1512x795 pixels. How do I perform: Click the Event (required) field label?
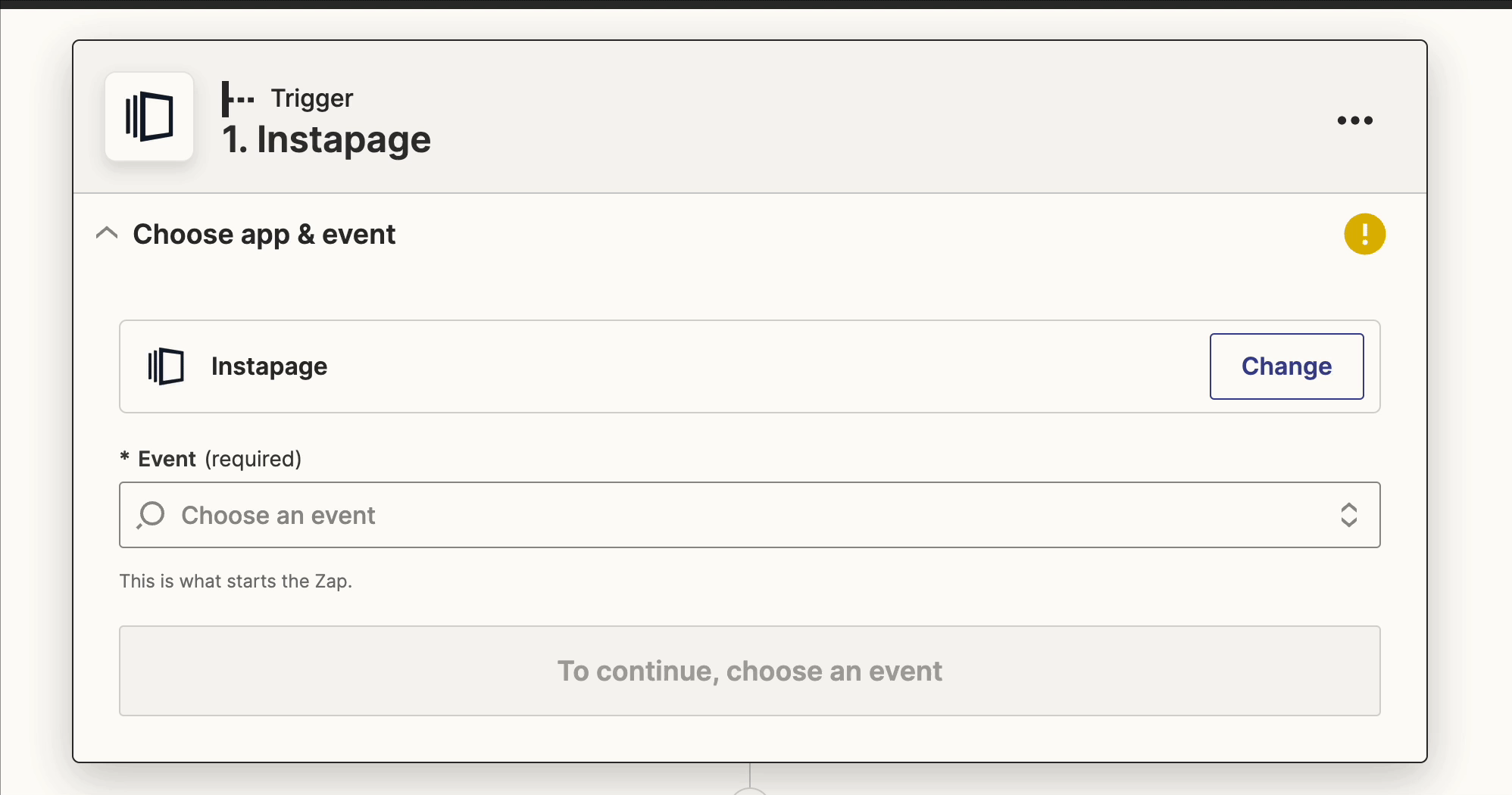pos(220,459)
